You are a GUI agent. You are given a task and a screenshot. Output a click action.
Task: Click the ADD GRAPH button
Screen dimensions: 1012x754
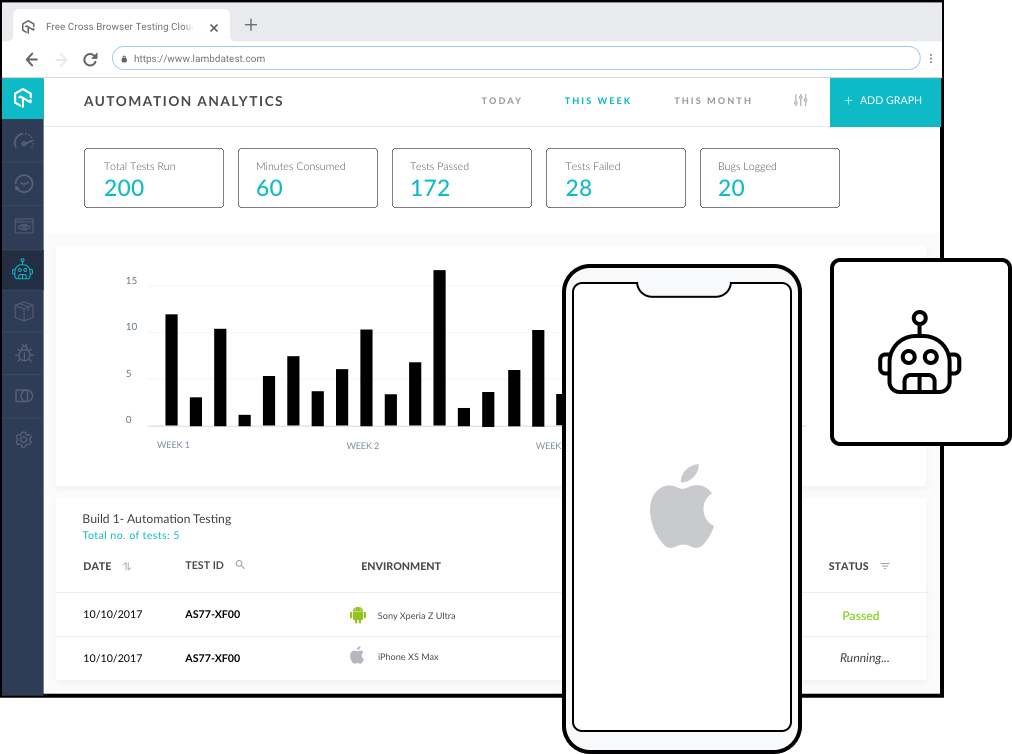884,102
